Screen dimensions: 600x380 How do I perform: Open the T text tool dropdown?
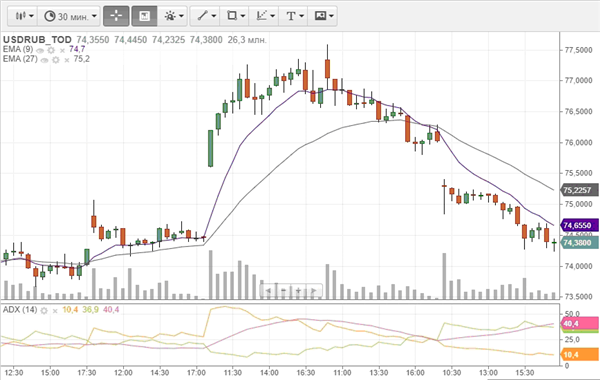294,16
